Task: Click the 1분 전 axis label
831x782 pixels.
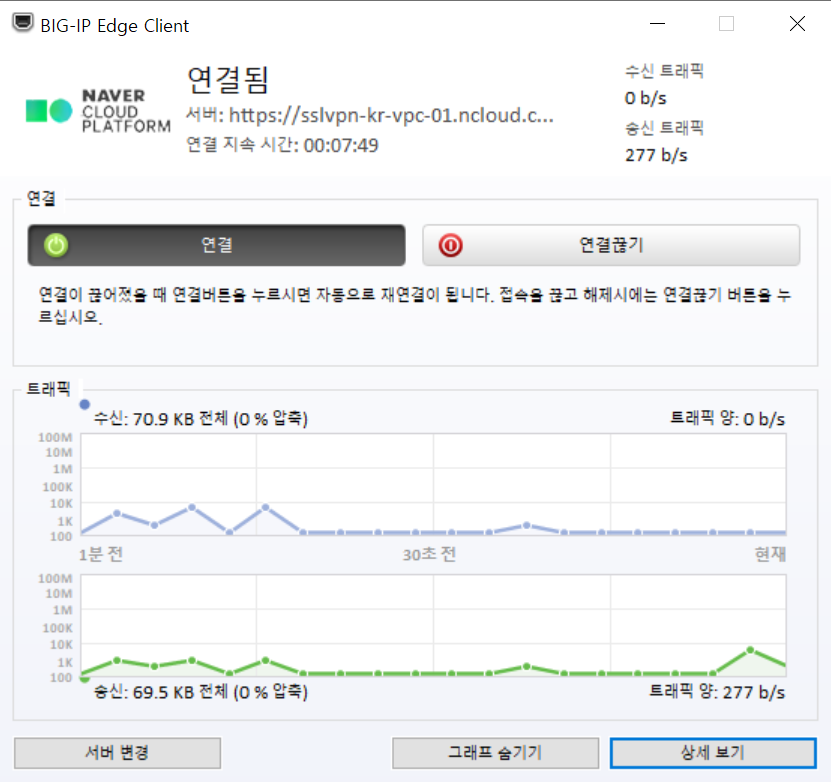Action: [x=101, y=555]
